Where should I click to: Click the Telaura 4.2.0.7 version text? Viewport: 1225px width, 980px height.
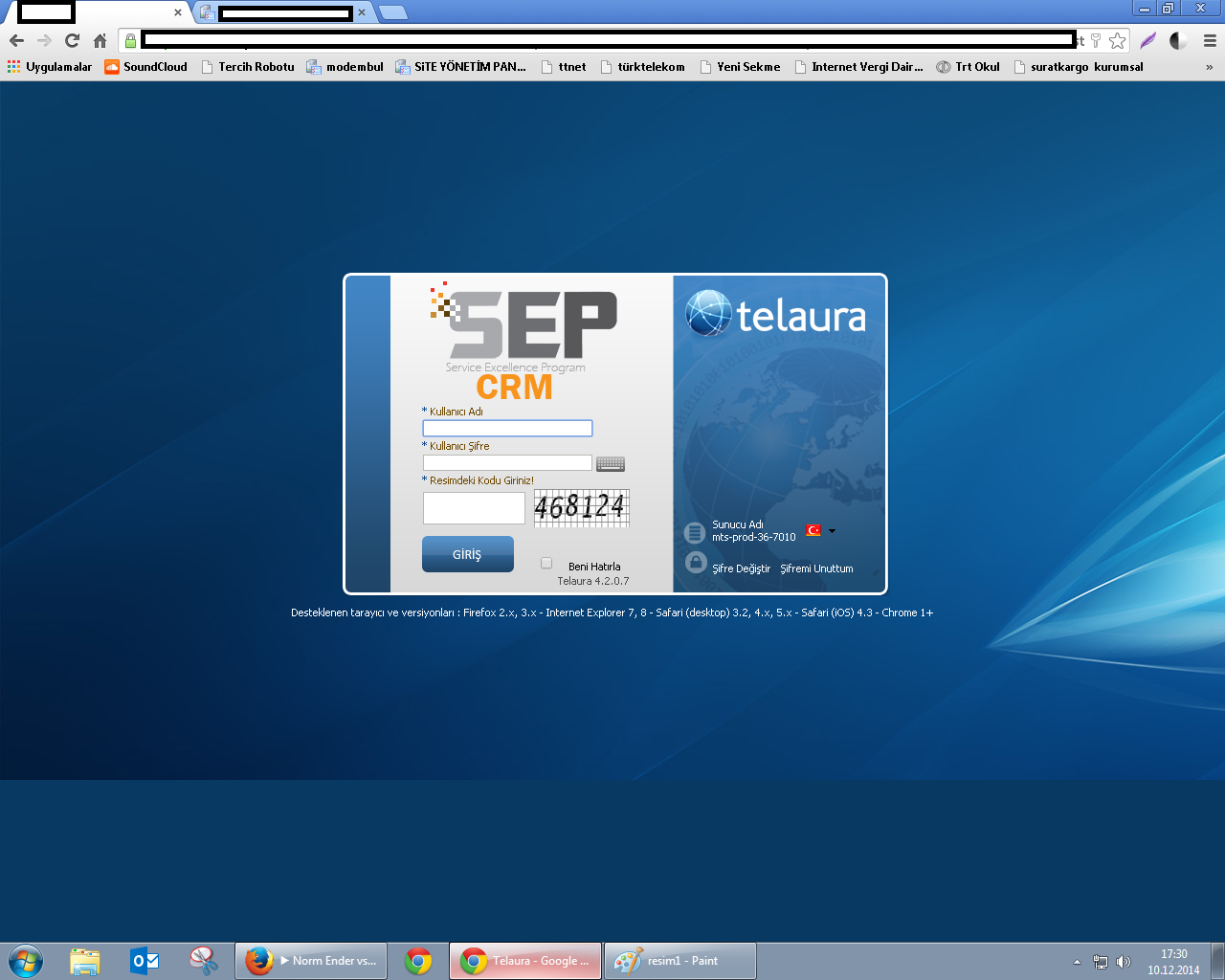pos(593,581)
